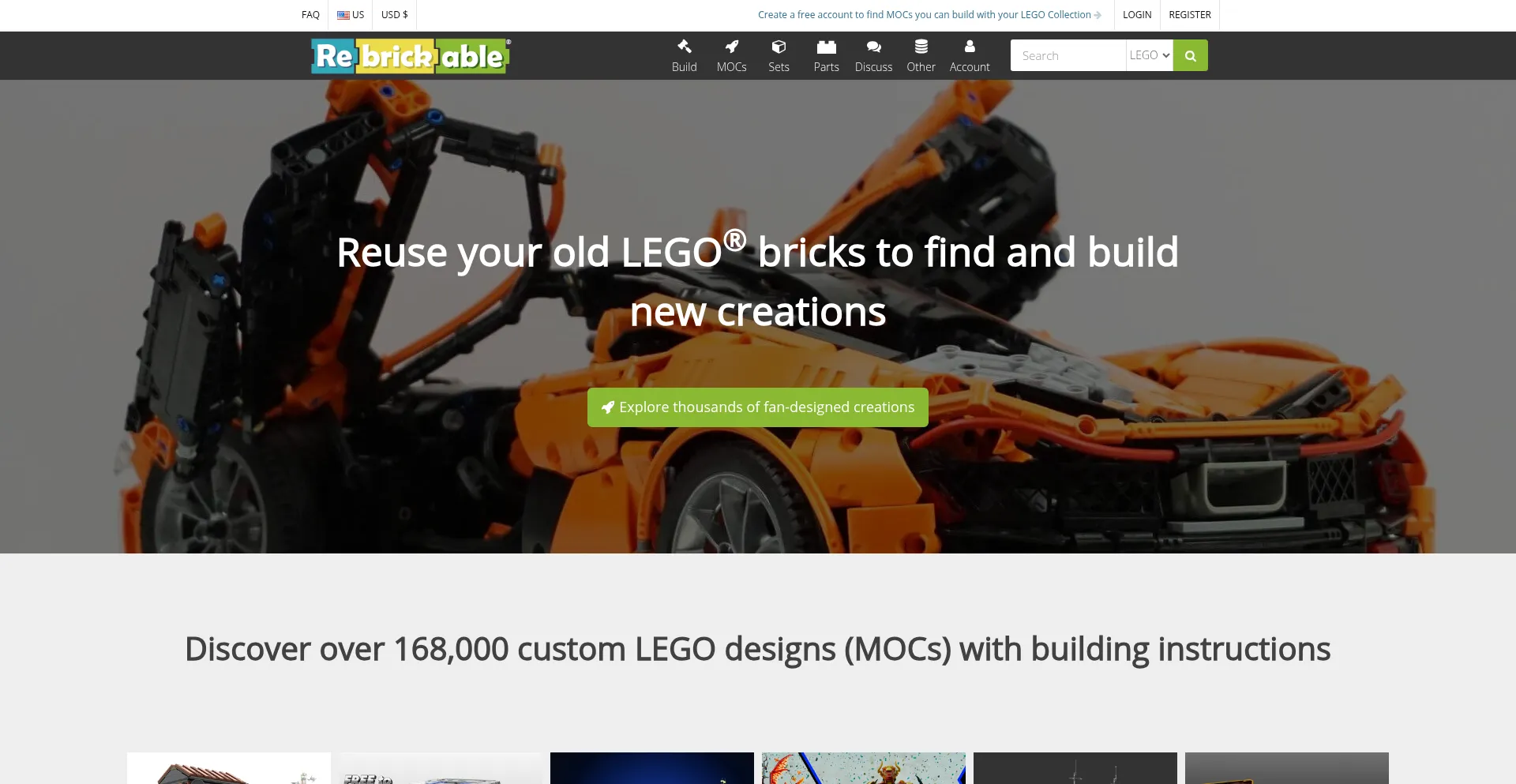Open the Parts brick icon menu

[x=826, y=56]
